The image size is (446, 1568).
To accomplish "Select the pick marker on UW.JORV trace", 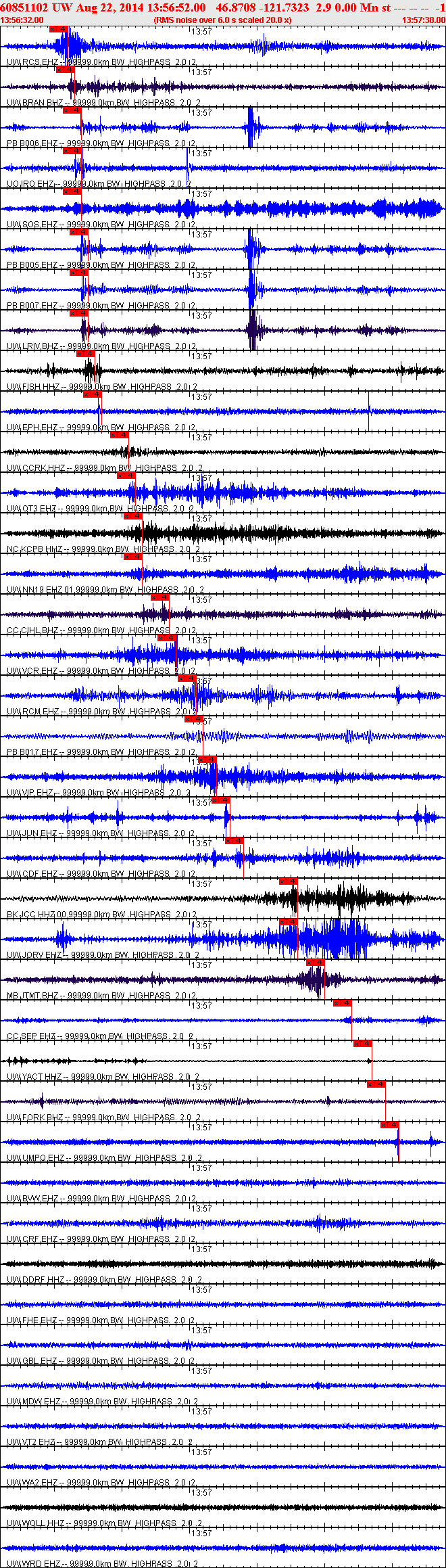I will pos(289,922).
